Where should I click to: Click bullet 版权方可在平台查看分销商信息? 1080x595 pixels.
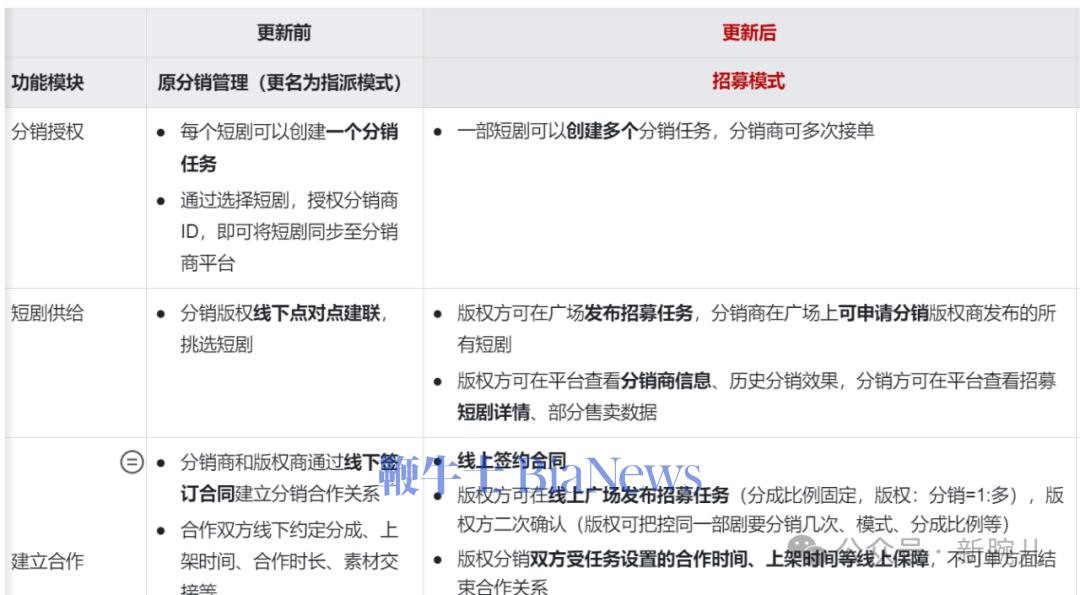click(x=756, y=396)
